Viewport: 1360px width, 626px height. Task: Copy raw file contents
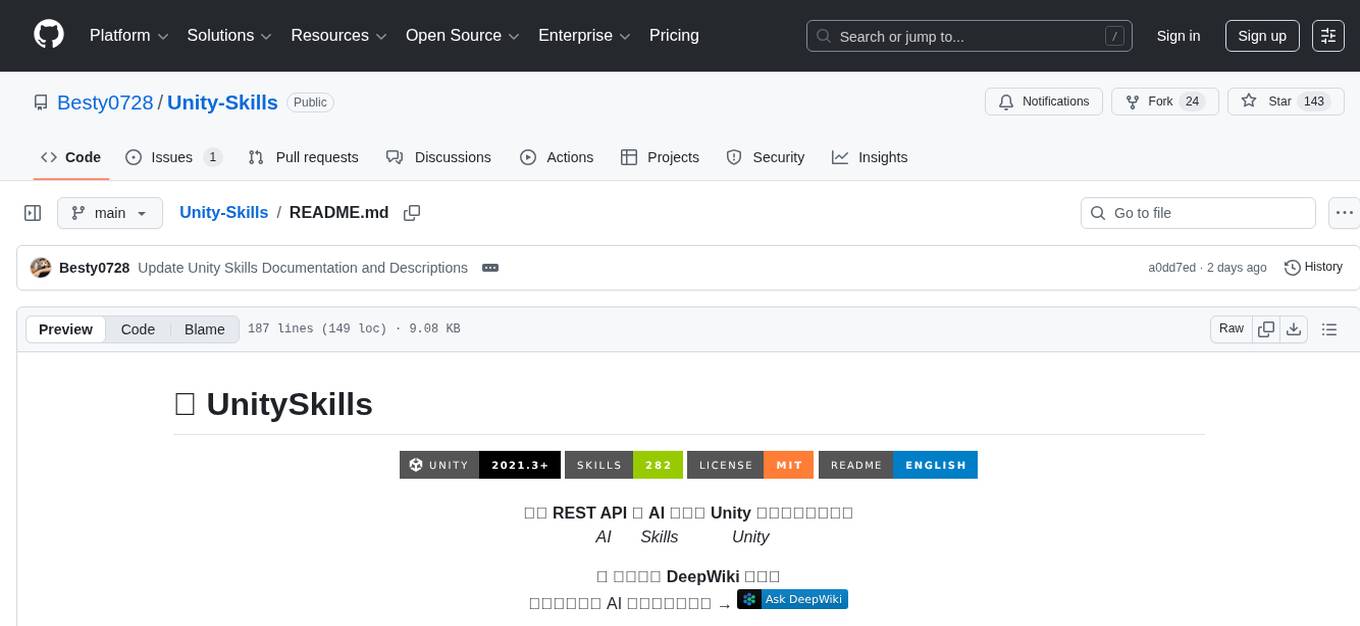1266,329
